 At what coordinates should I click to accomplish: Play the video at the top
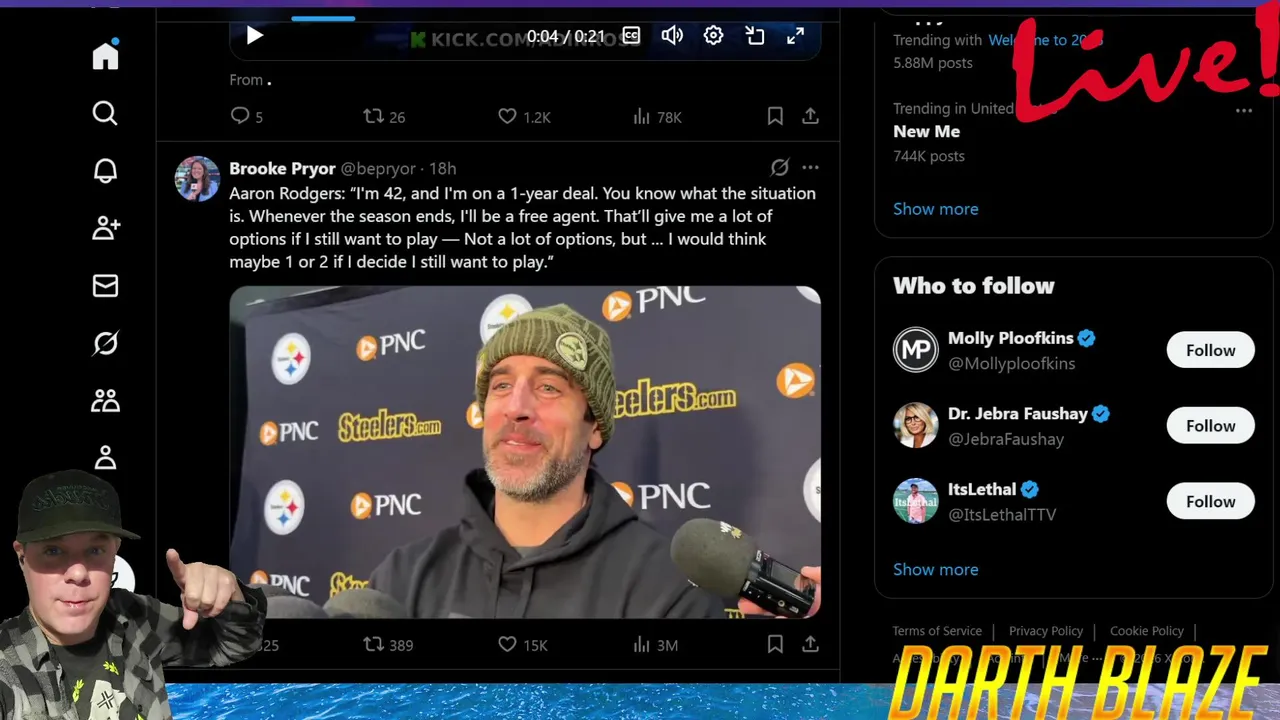tap(254, 36)
